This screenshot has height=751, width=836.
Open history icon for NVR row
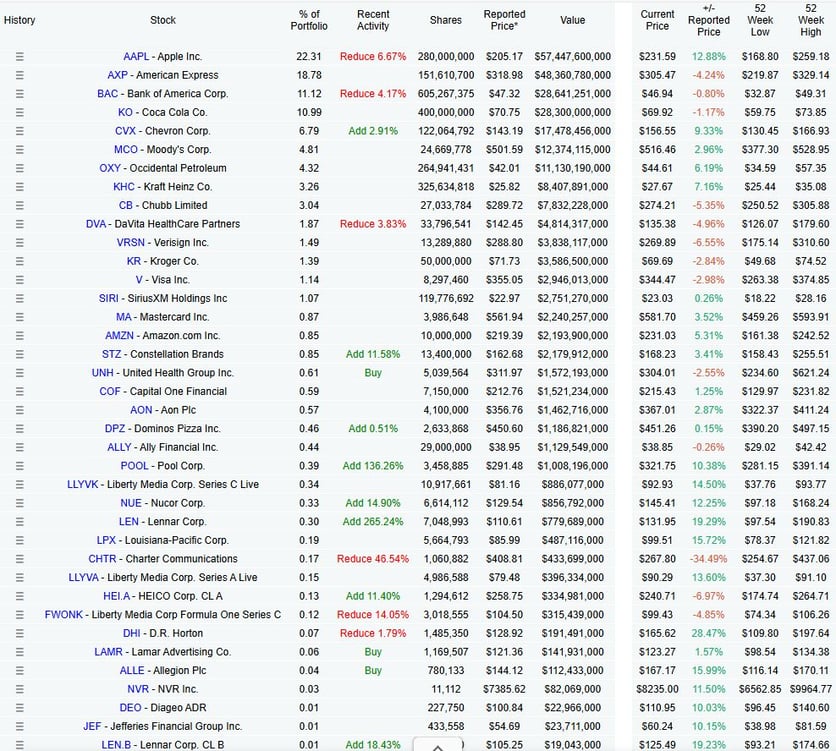(20, 689)
